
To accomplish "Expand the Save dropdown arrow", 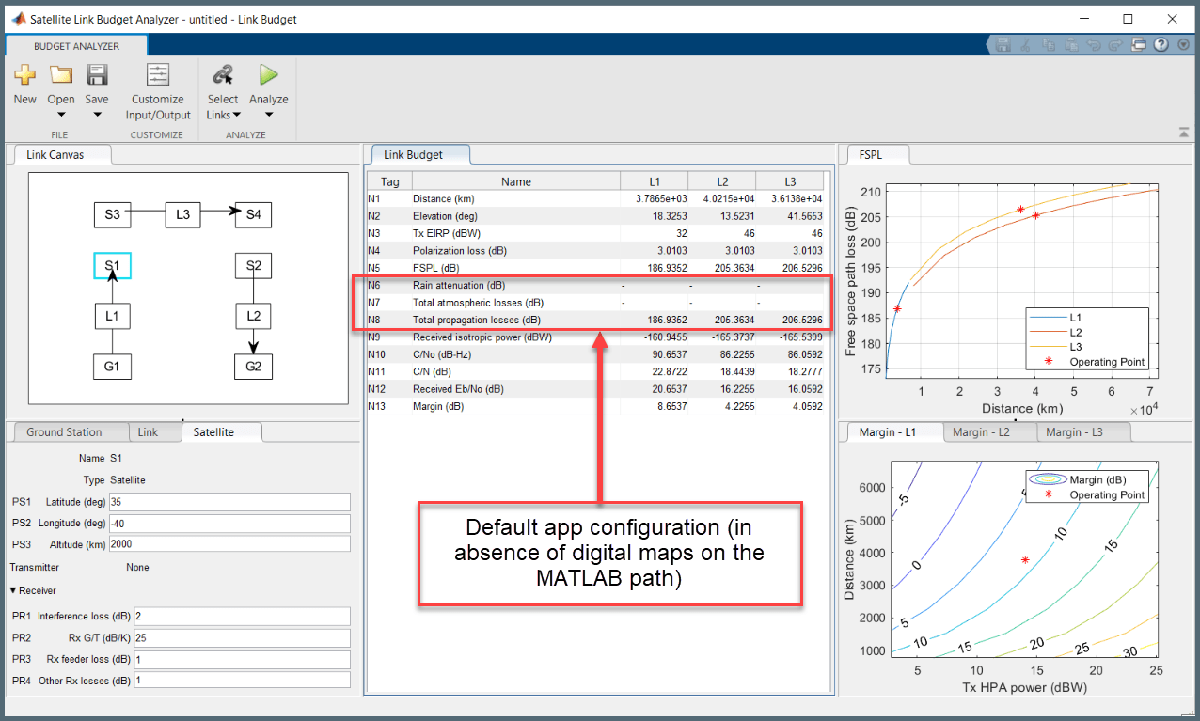I will click(x=97, y=114).
